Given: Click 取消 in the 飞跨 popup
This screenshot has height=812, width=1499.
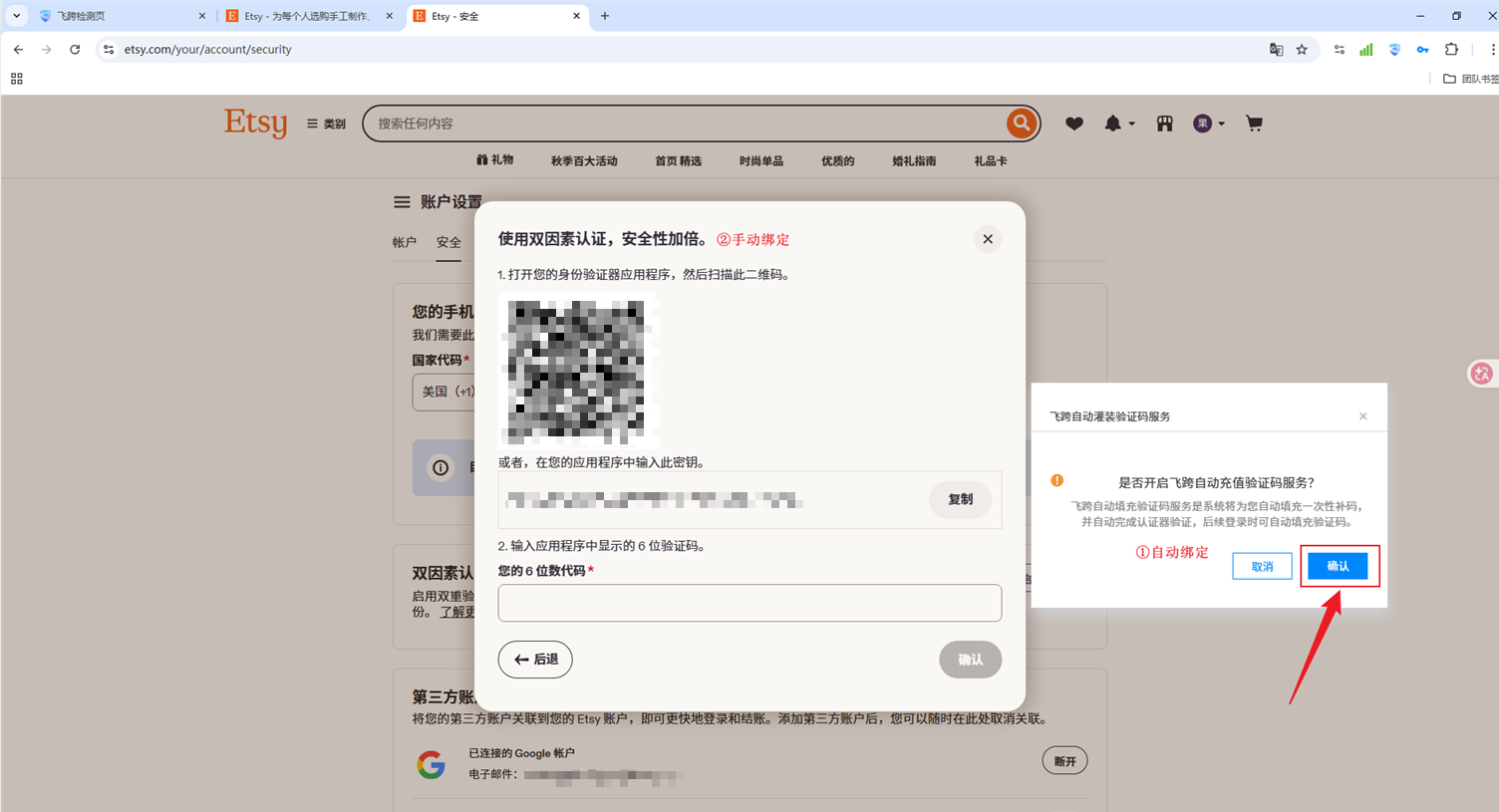Looking at the screenshot, I should [x=1262, y=566].
